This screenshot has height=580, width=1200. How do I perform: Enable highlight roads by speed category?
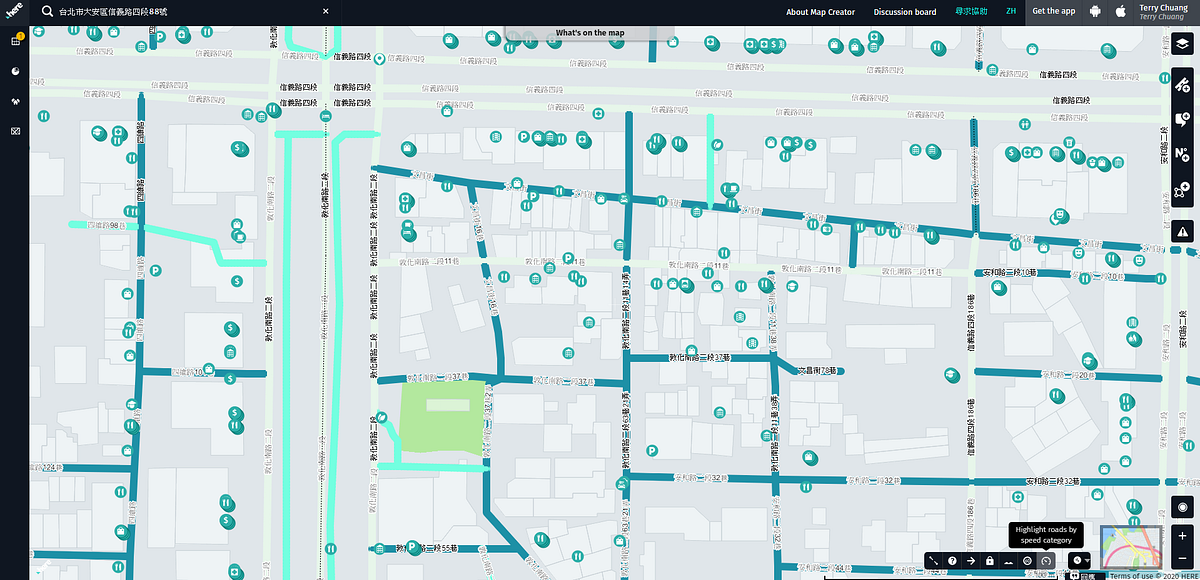pos(1046,560)
